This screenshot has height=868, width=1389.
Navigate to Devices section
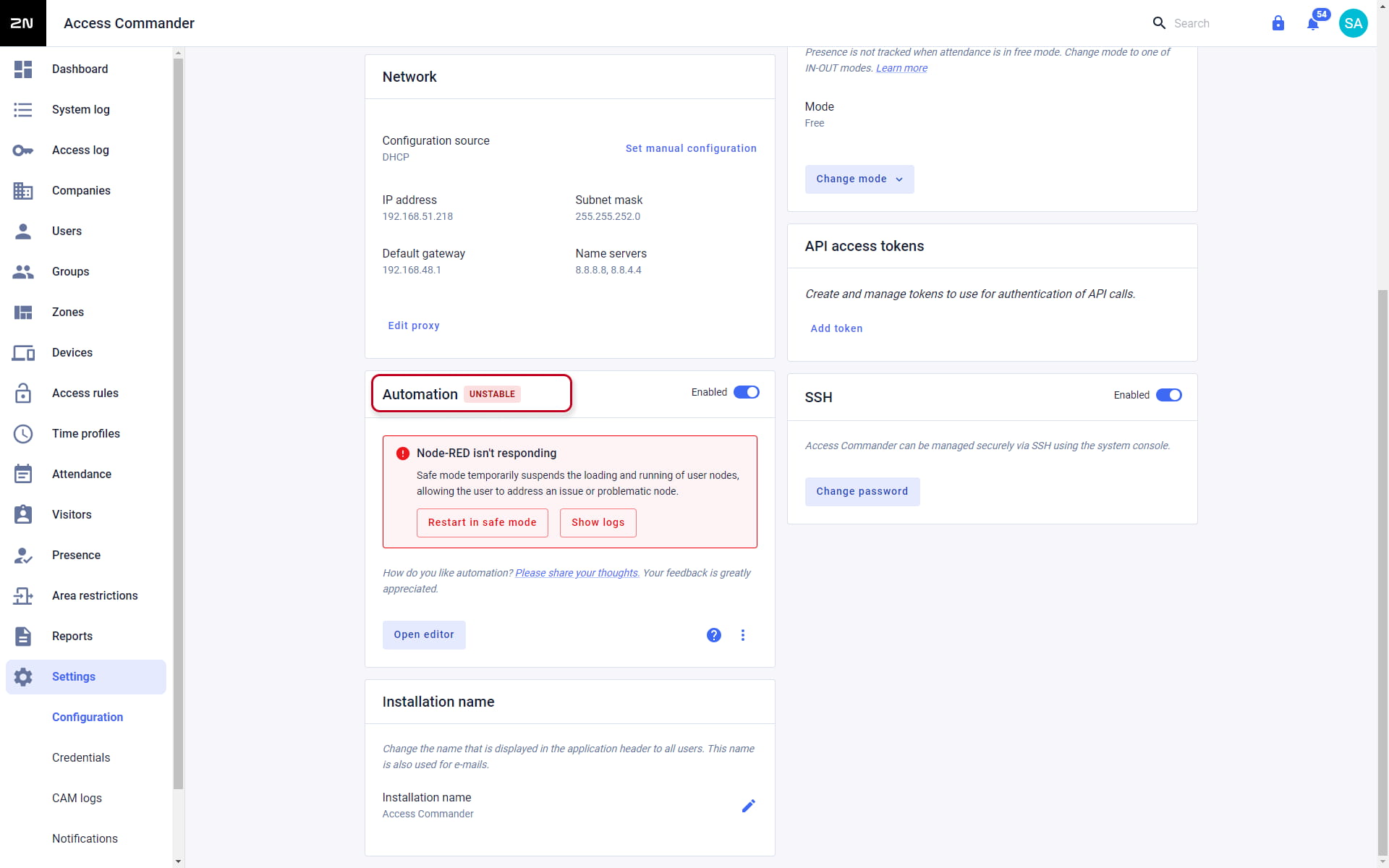[86, 353]
